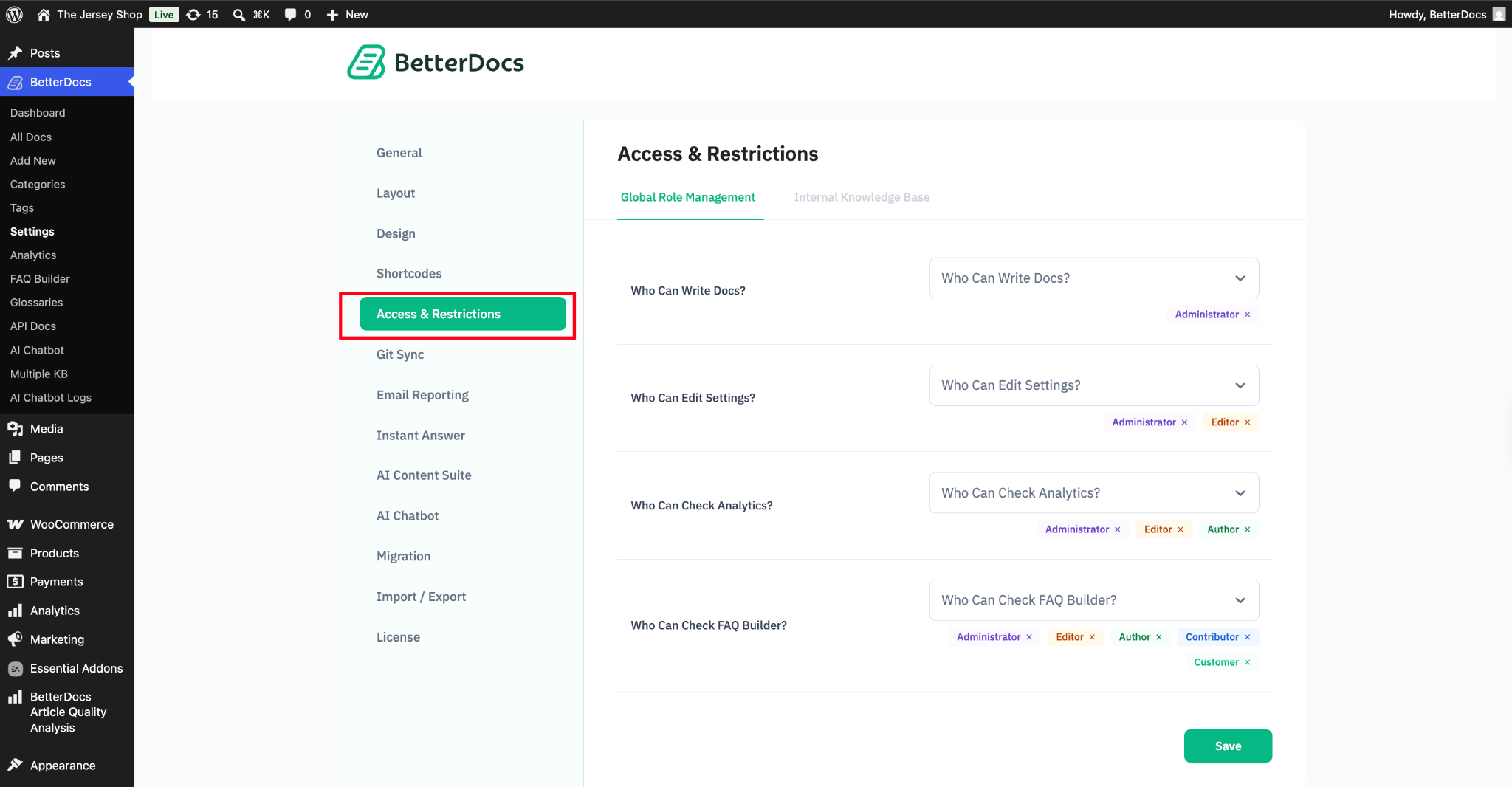Image resolution: width=1512 pixels, height=787 pixels.
Task: Open Email Reporting settings section
Action: 422,395
